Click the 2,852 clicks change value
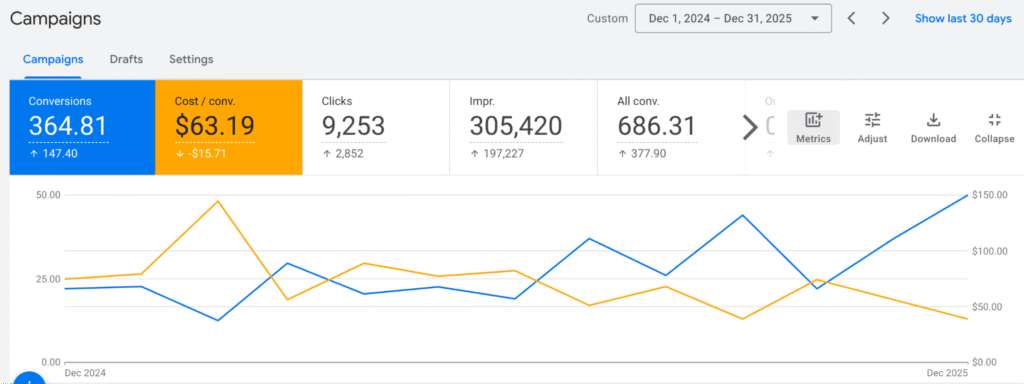 tap(348, 154)
